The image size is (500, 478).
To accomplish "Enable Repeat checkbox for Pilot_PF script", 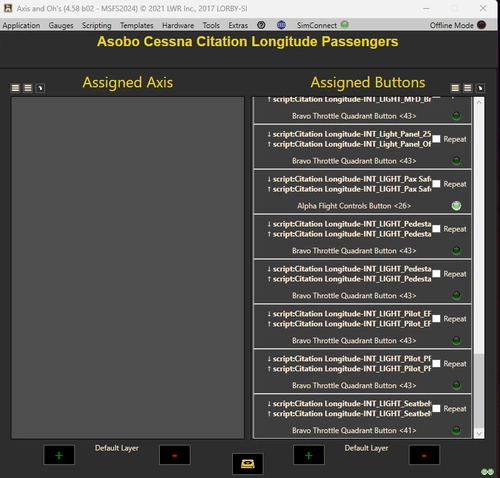I will coord(436,364).
